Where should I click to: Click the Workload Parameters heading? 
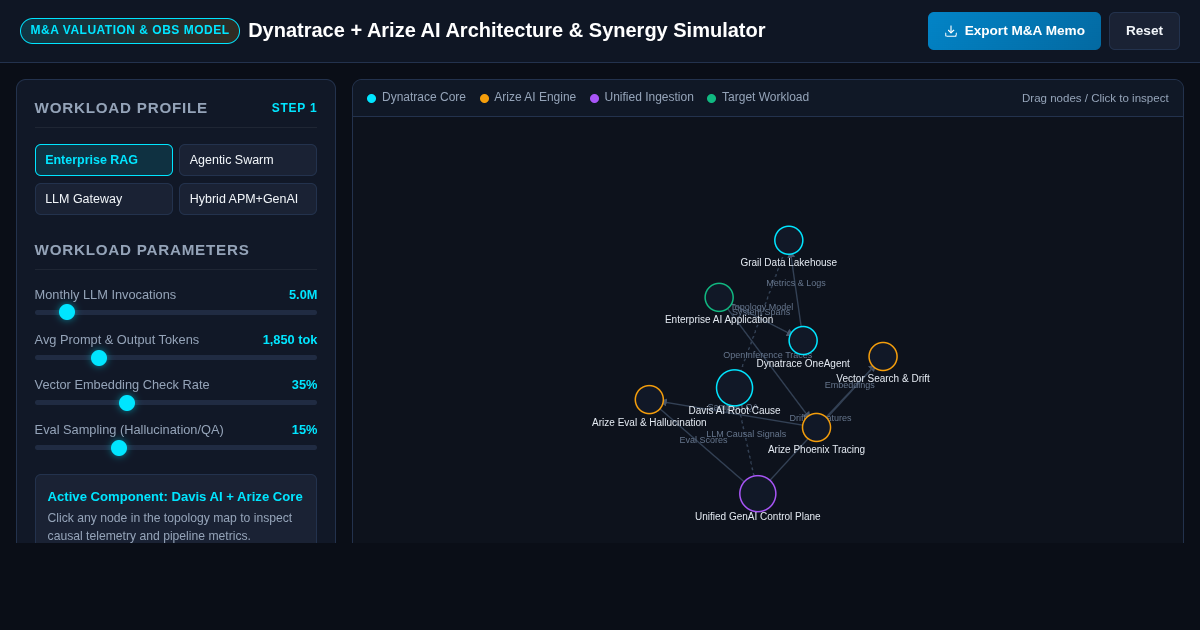pos(142,250)
